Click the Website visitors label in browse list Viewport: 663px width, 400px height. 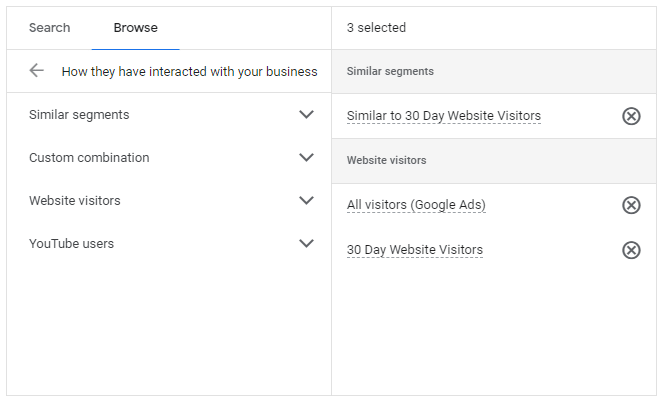pos(74,201)
